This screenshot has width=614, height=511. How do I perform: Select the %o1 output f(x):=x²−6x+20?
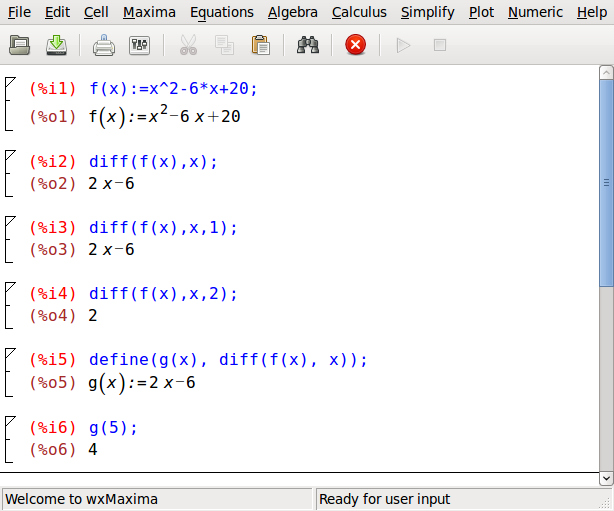164,116
